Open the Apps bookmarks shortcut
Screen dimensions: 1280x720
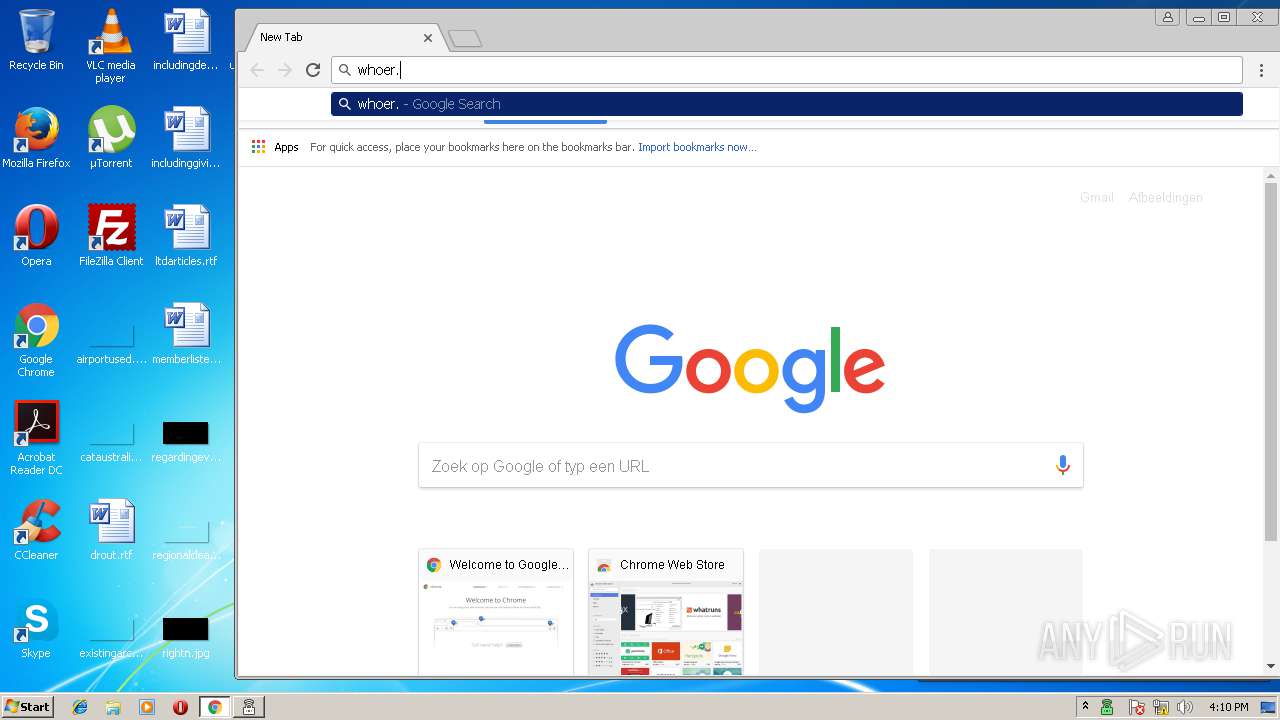[x=275, y=147]
